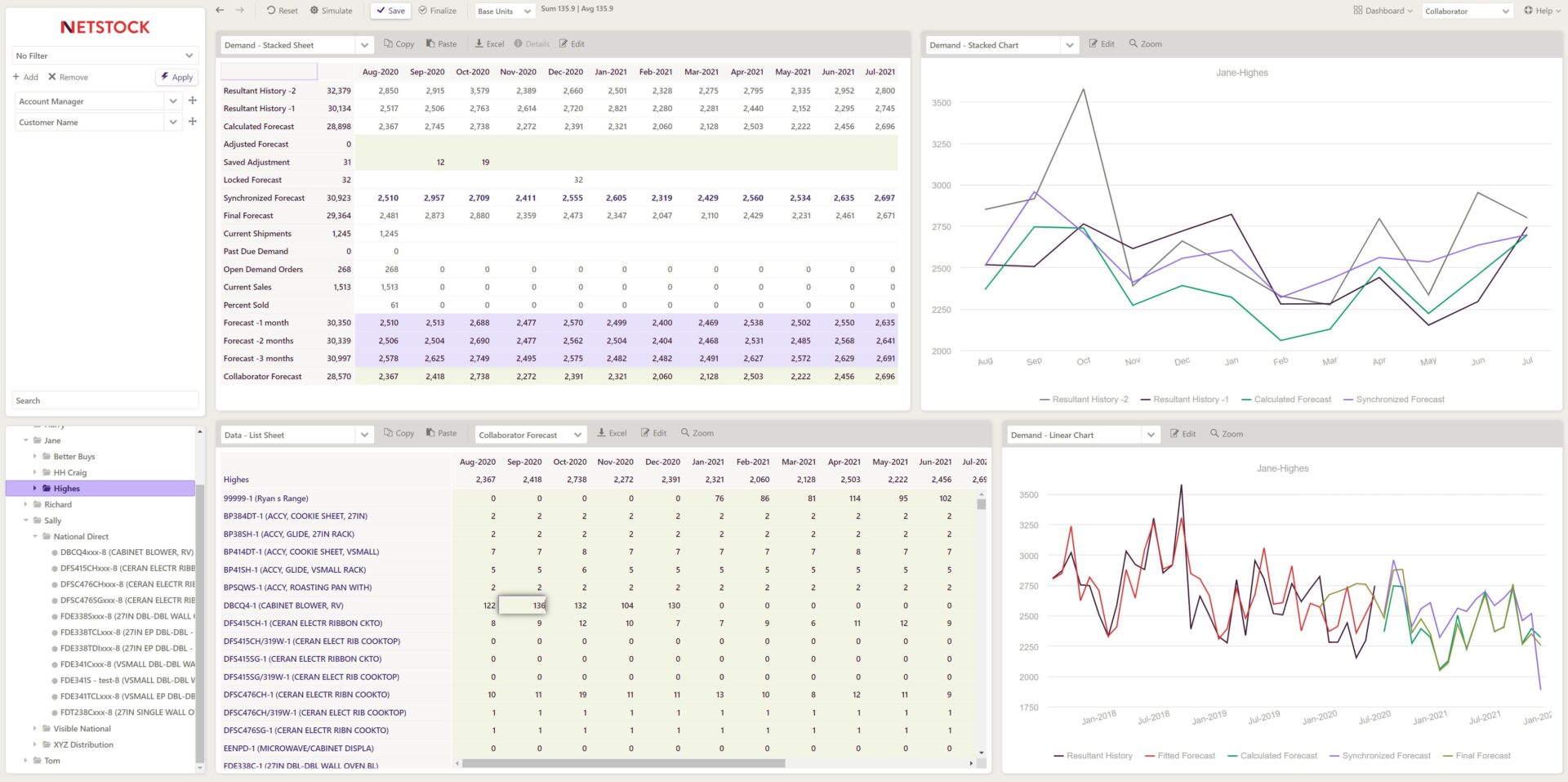Go forward with the right arrow icon
This screenshot has width=1568, height=782.
239,11
